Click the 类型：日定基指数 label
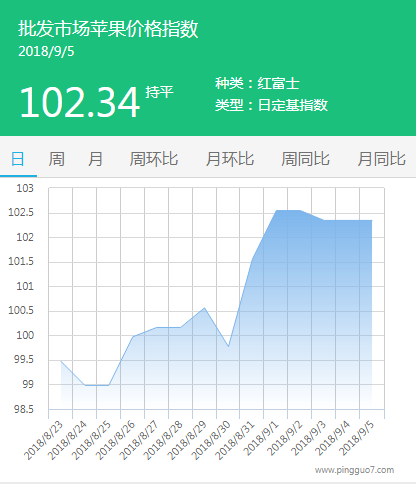The image size is (416, 484). (271, 105)
